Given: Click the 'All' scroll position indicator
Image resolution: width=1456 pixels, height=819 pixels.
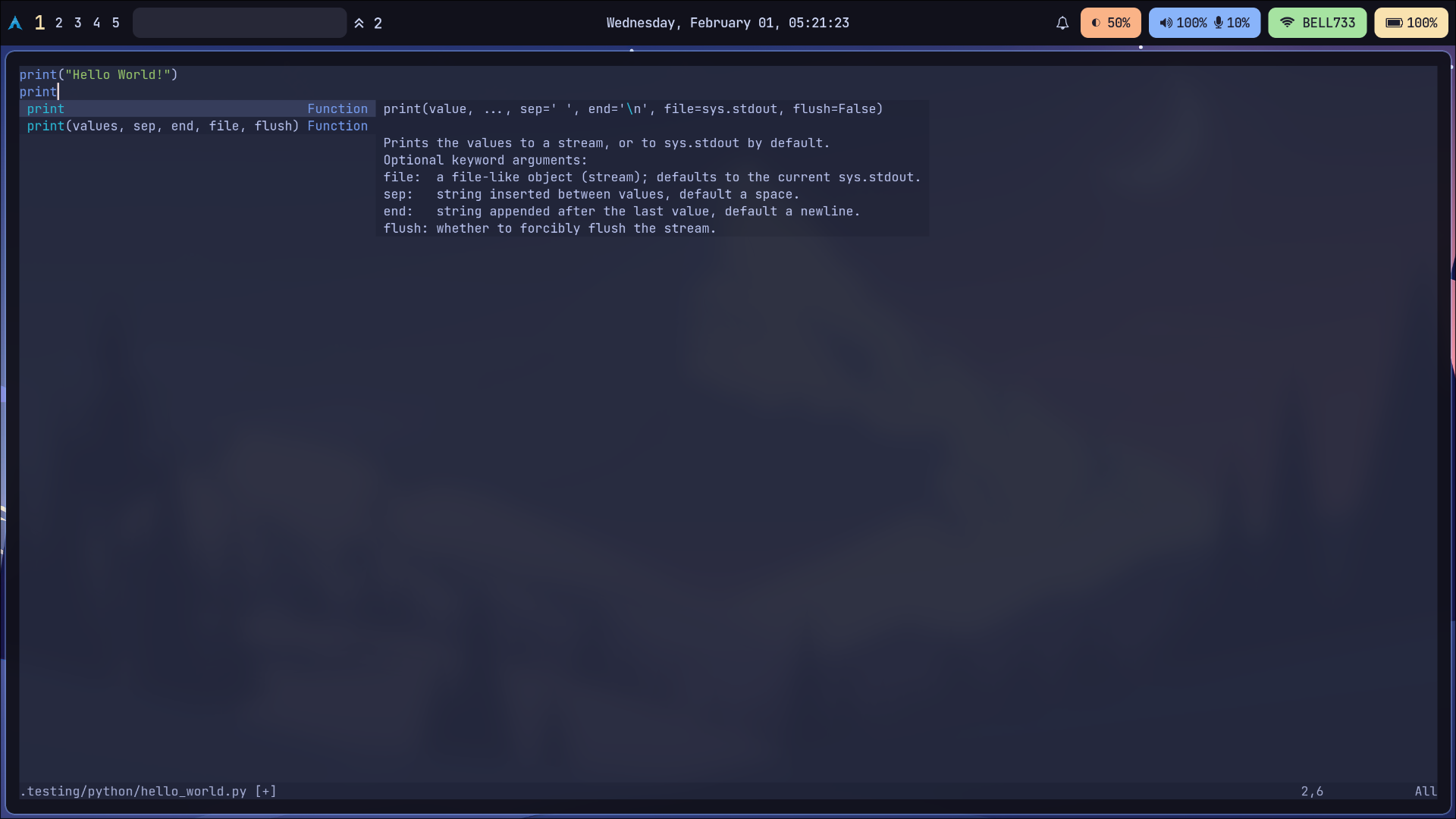Looking at the screenshot, I should click(1426, 791).
